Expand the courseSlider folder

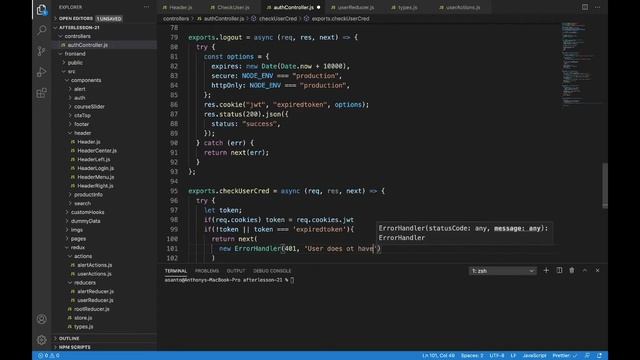(x=89, y=107)
